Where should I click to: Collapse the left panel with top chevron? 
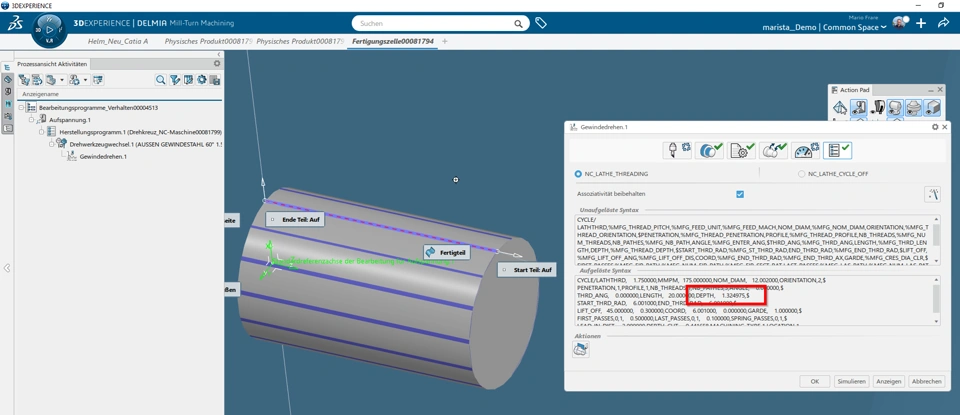tap(220, 54)
